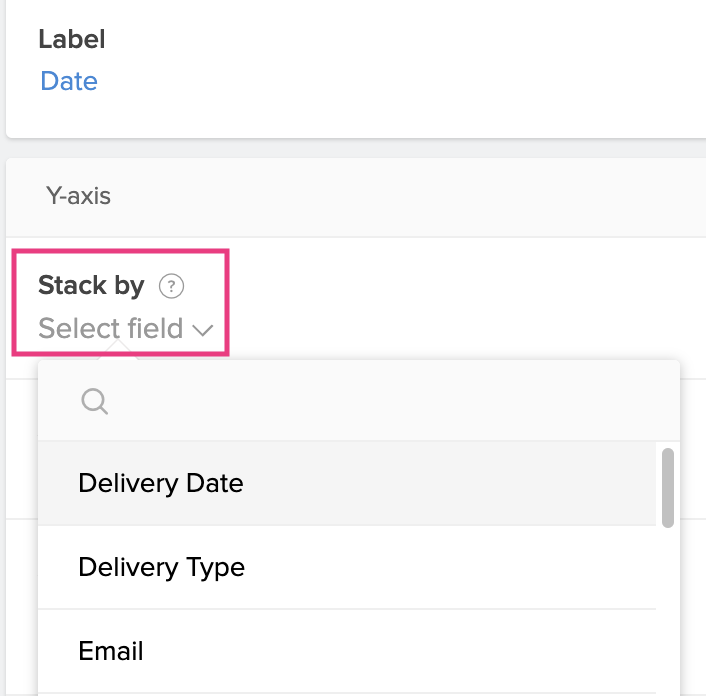Click the dropdown list scrollbar thumb

click(x=667, y=487)
